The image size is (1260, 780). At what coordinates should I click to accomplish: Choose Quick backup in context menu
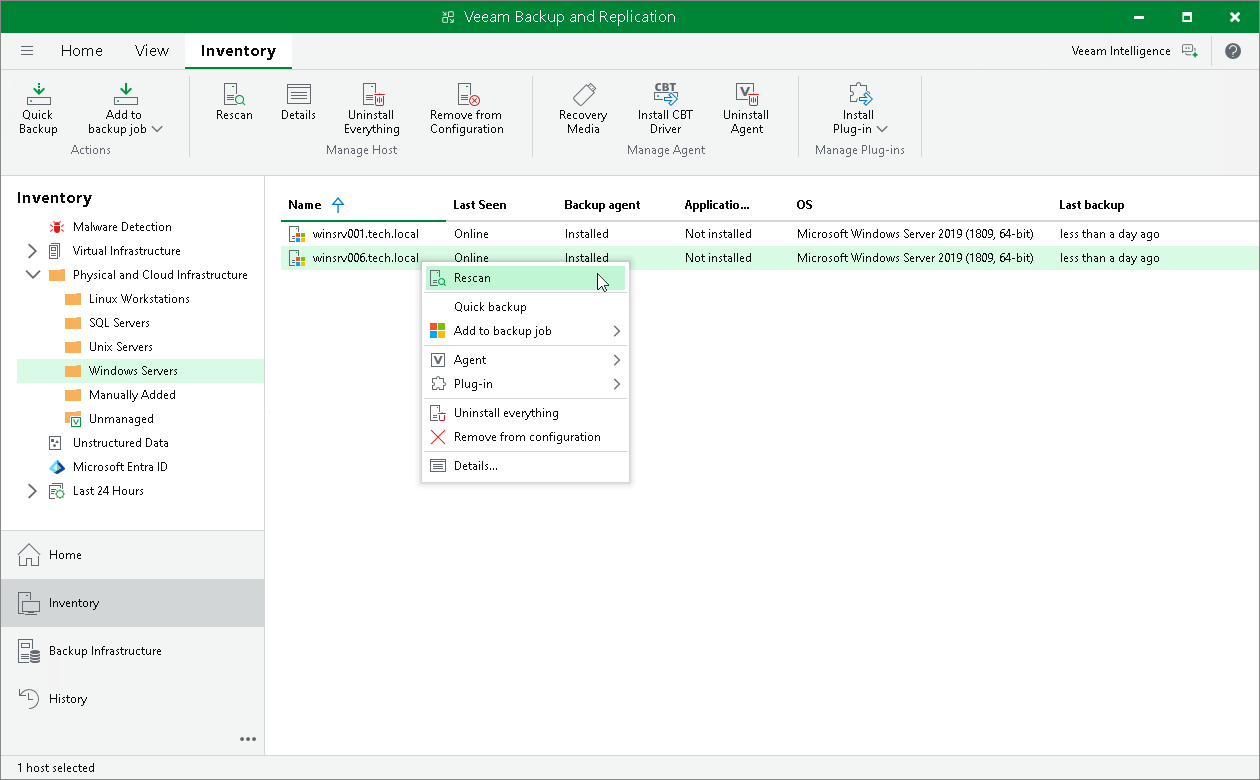(525, 307)
